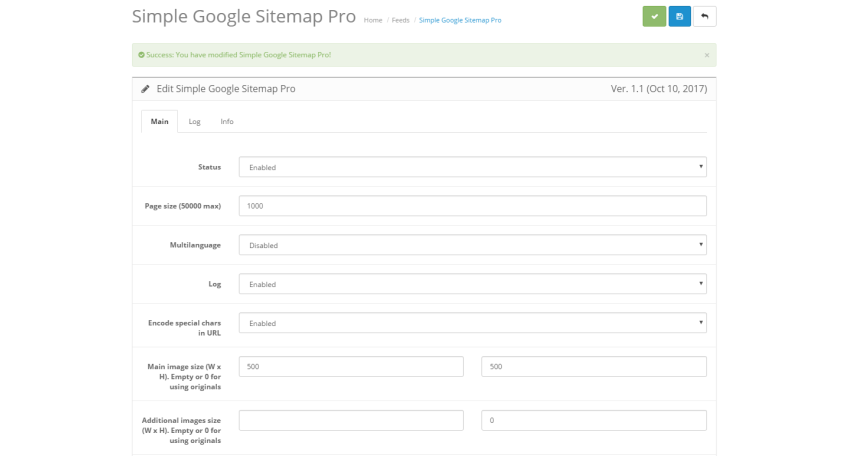Click the Multilanguage field label
The width and height of the screenshot is (852, 456).
pyautogui.click(x=195, y=245)
